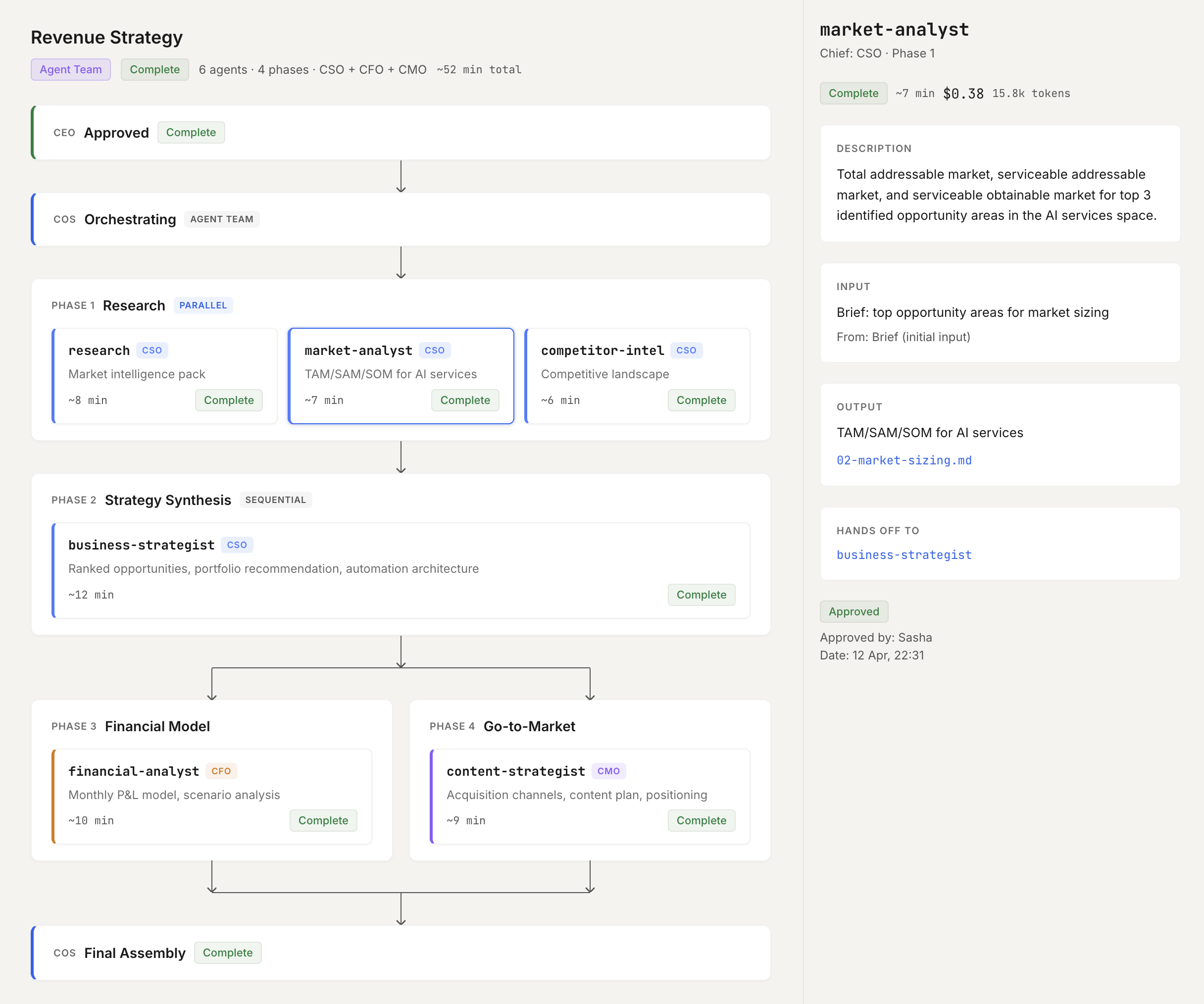Click the Complete badge beside Agent Team
This screenshot has height=1004, width=1204.
click(155, 69)
